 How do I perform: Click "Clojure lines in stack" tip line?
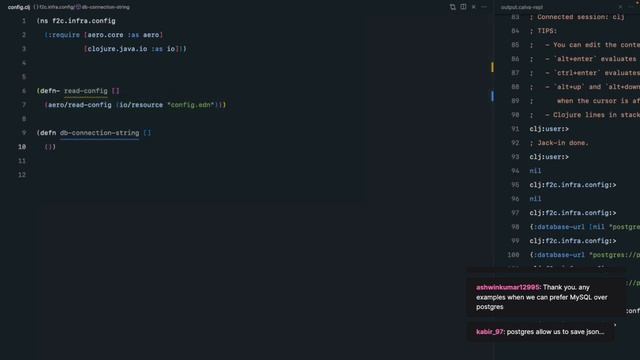coord(584,115)
